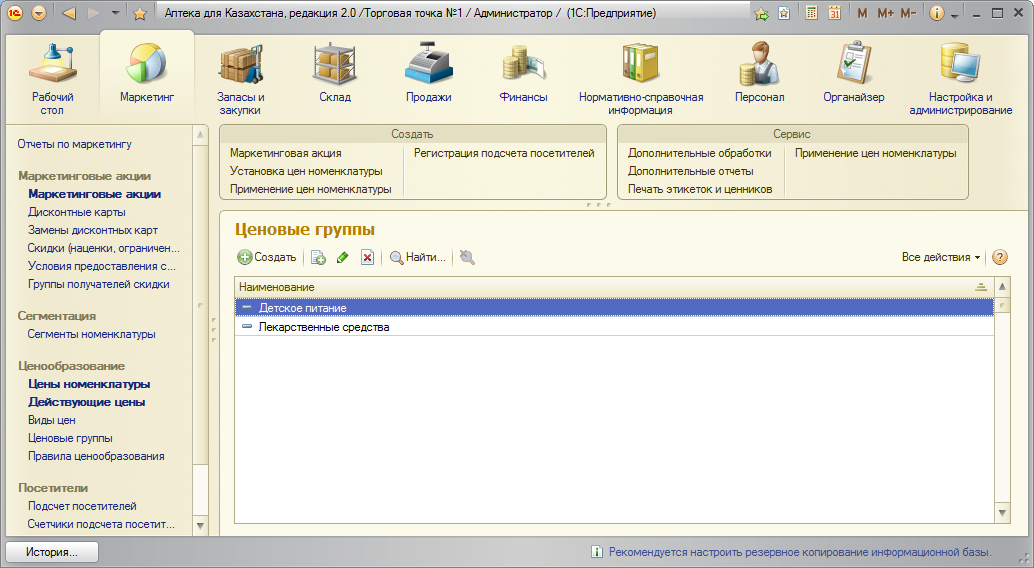
Task: Click the orange help question mark icon
Action: pos(999,257)
